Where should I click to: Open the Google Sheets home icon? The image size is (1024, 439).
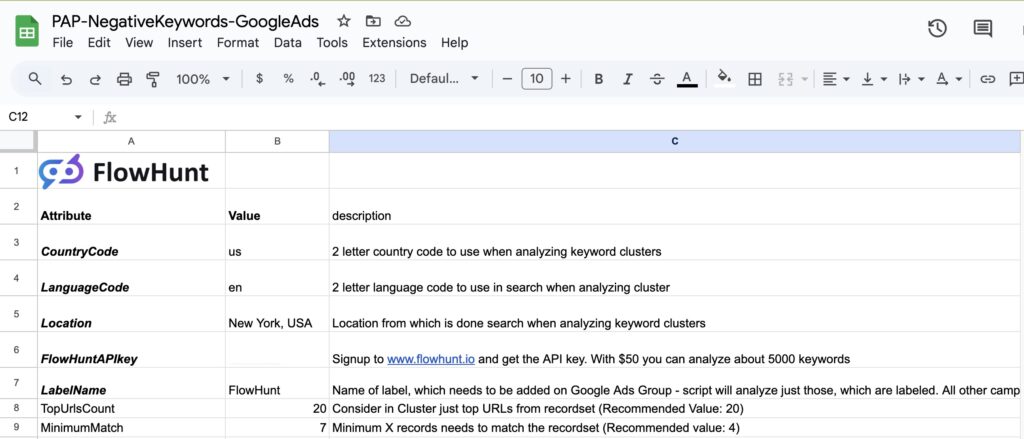point(28,31)
